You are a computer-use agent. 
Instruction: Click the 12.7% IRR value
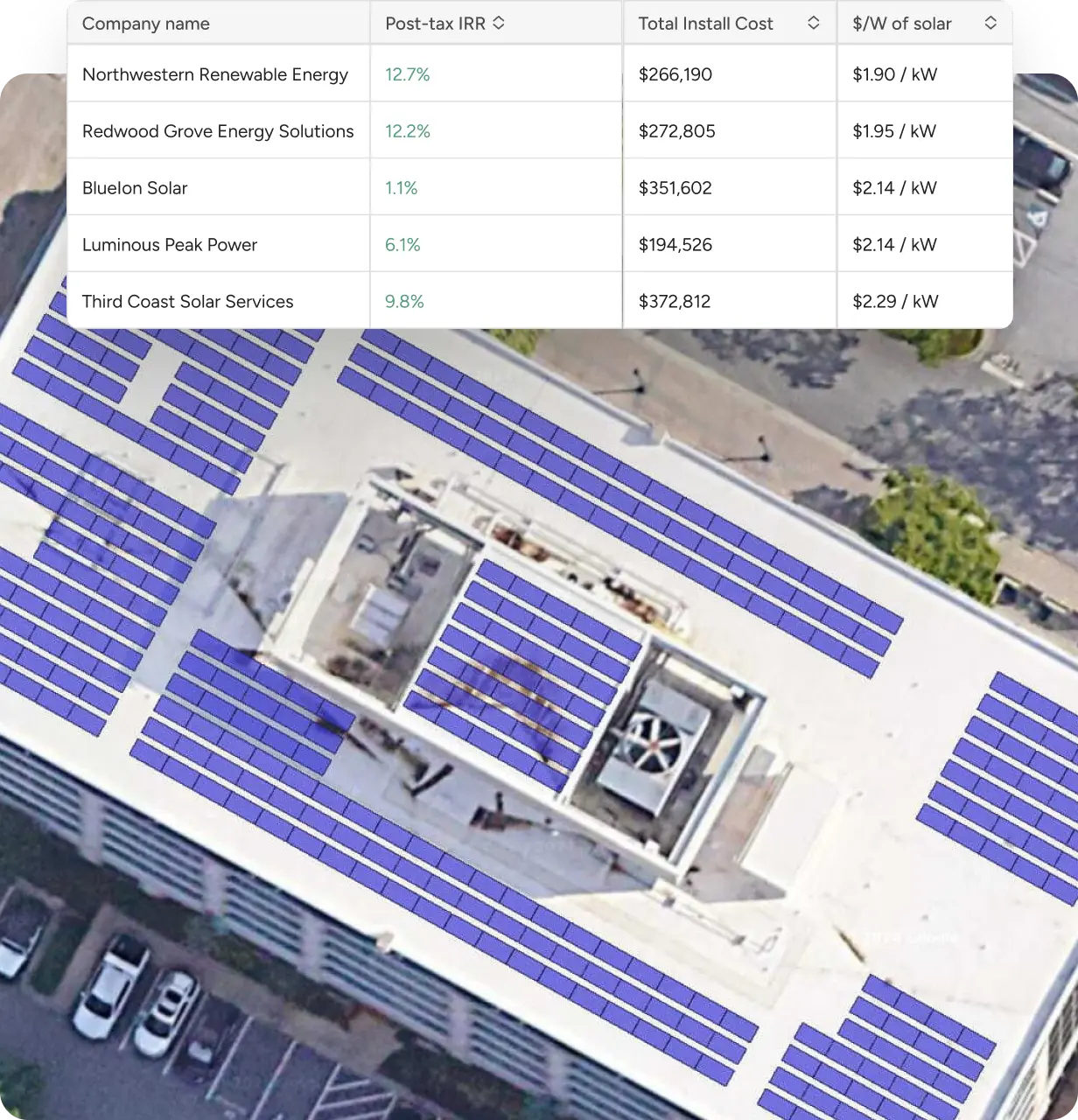click(x=408, y=74)
